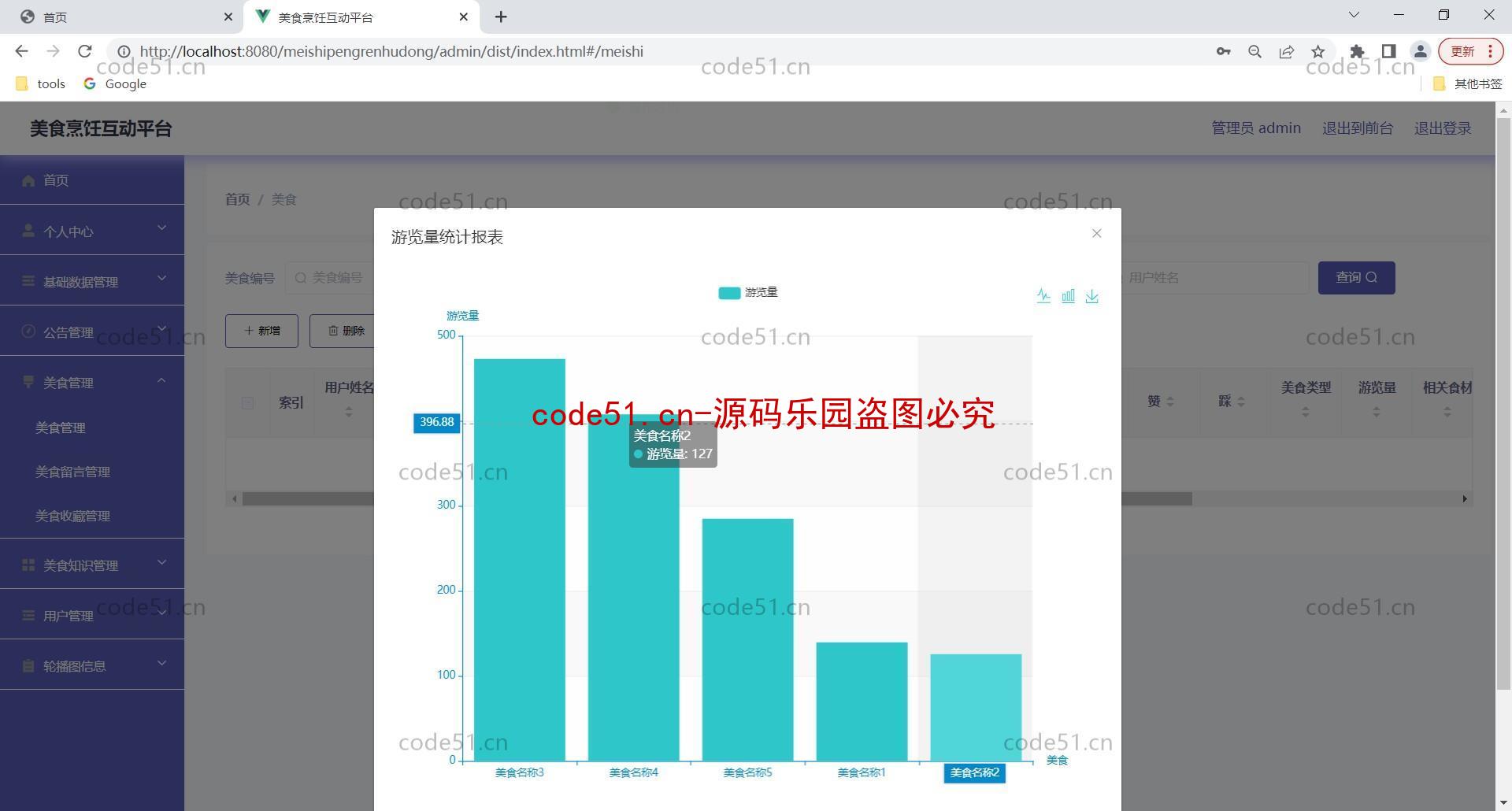Viewport: 1512px width, 811px height.
Task: Expand the 个人中心 sidebar menu
Action: click(92, 231)
